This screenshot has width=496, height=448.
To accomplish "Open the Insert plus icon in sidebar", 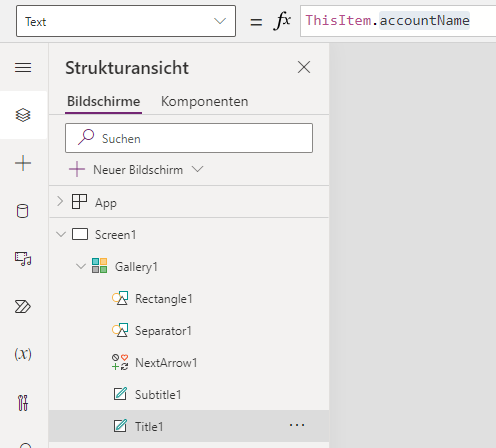I will point(23,163).
